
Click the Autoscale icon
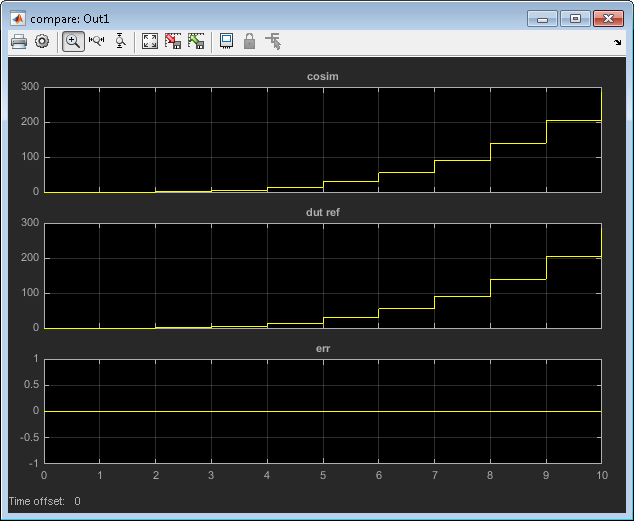pos(150,41)
